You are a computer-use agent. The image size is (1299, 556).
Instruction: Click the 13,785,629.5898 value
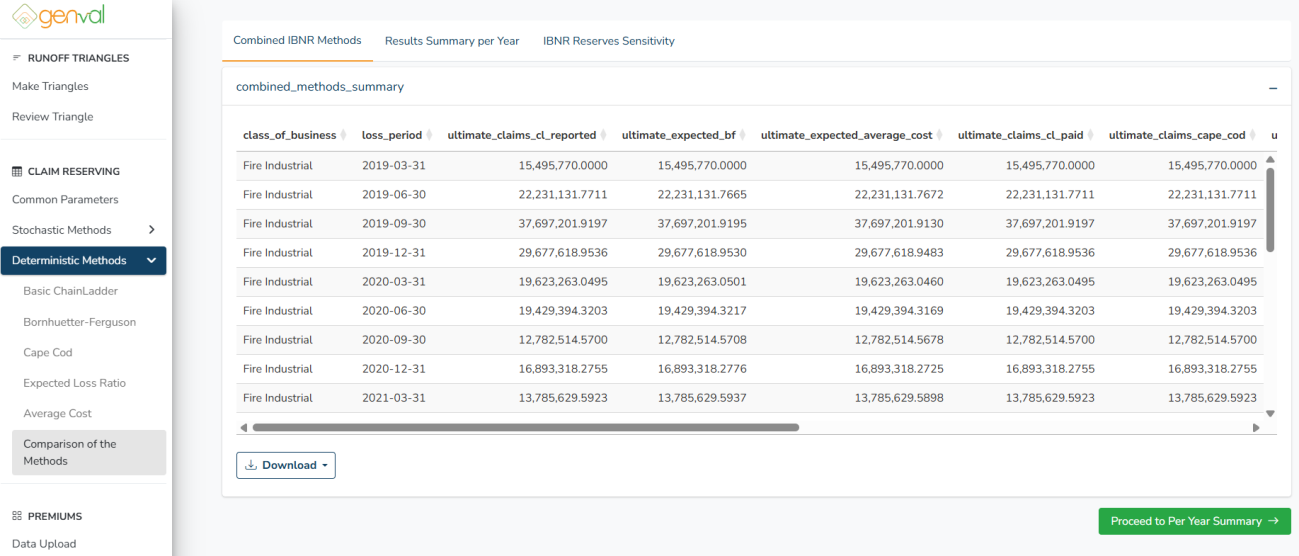click(x=899, y=398)
